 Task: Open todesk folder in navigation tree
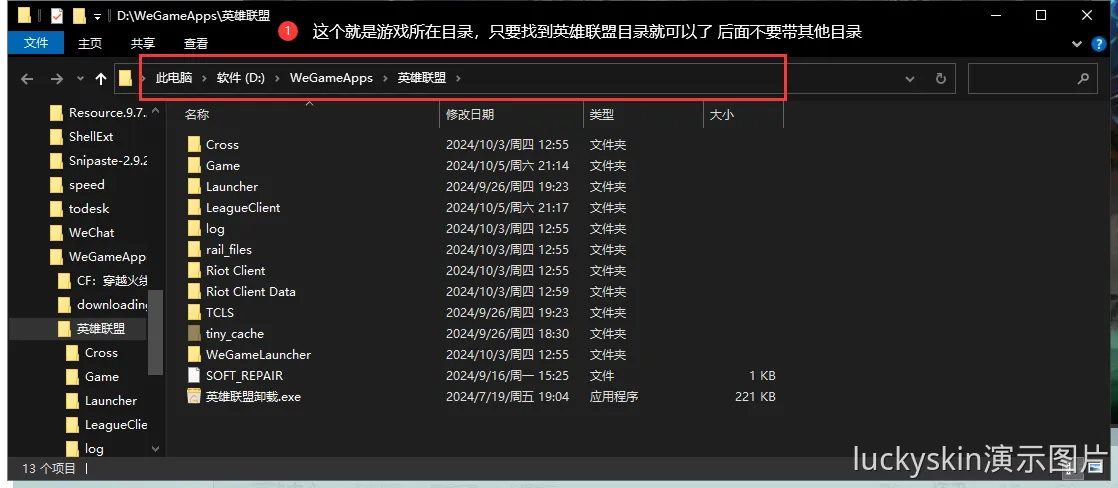[89, 208]
